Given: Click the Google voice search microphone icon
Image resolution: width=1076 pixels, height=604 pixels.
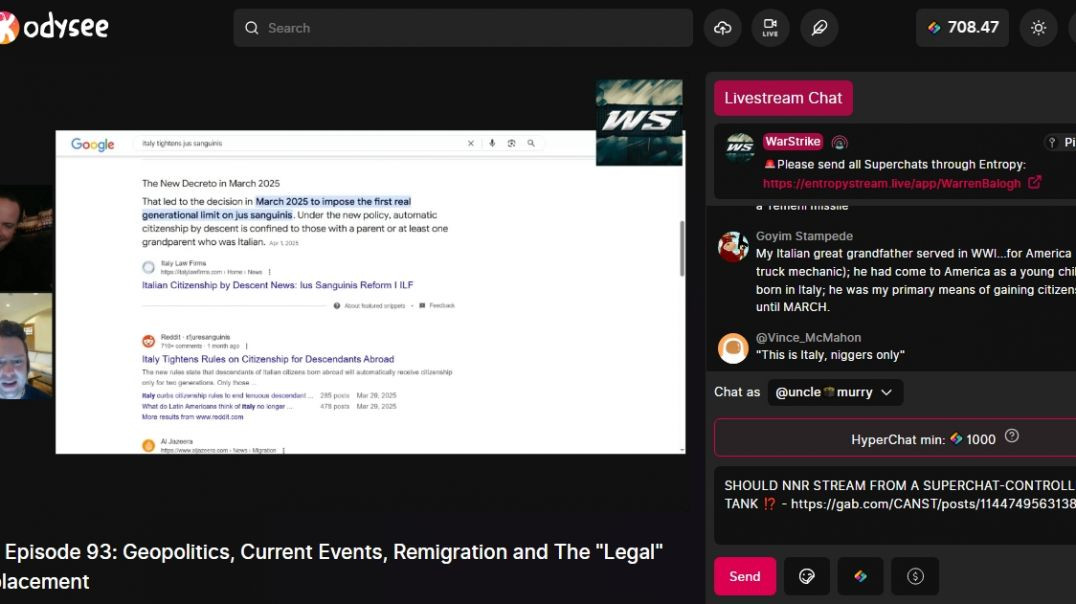Looking at the screenshot, I should [x=492, y=143].
